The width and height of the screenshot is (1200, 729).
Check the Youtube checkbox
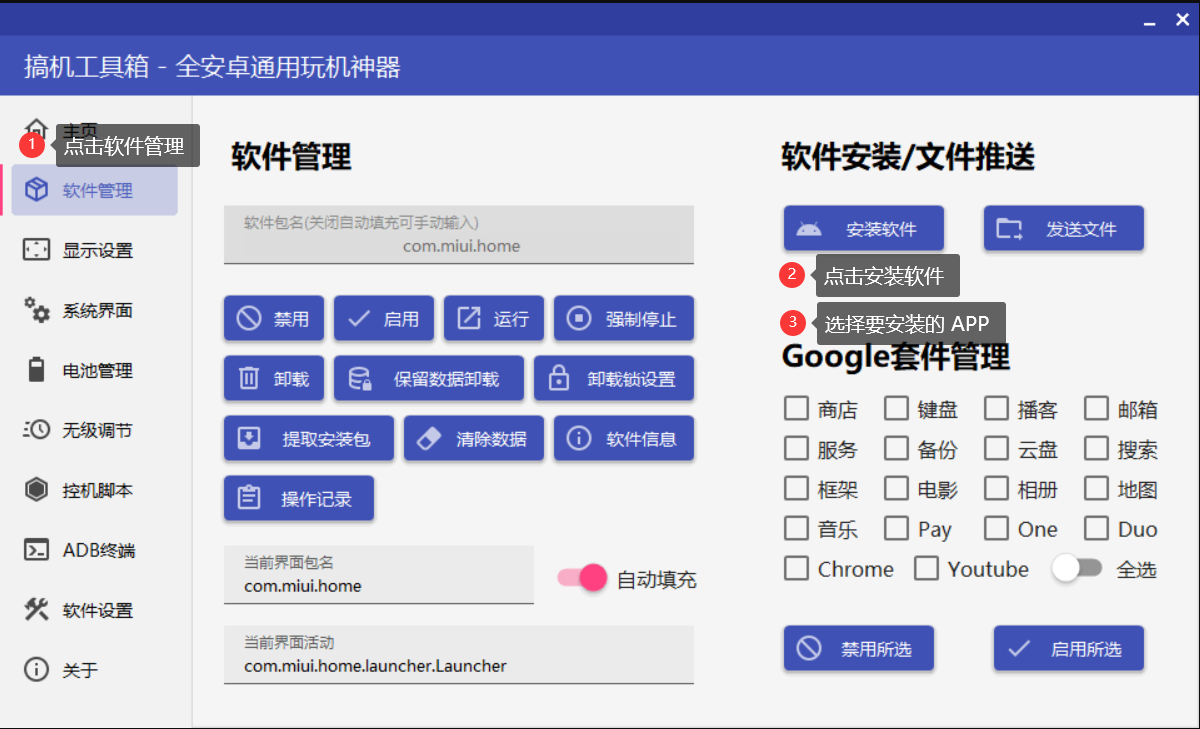pyautogui.click(x=926, y=568)
